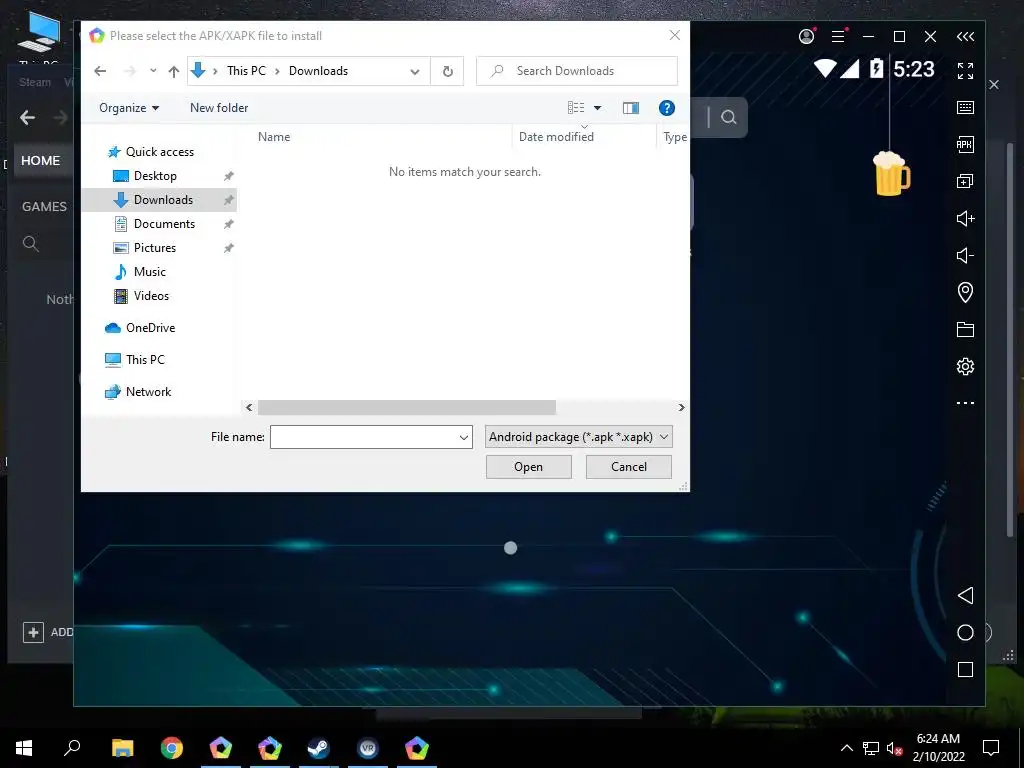Viewport: 1024px width, 768px height.
Task: Open shared folder icon in emulator sidebar
Action: [965, 329]
